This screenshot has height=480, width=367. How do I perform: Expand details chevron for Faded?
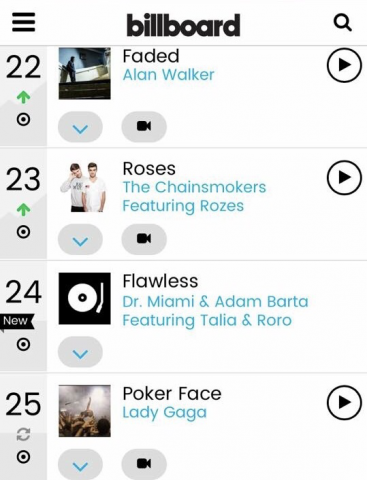click(80, 127)
